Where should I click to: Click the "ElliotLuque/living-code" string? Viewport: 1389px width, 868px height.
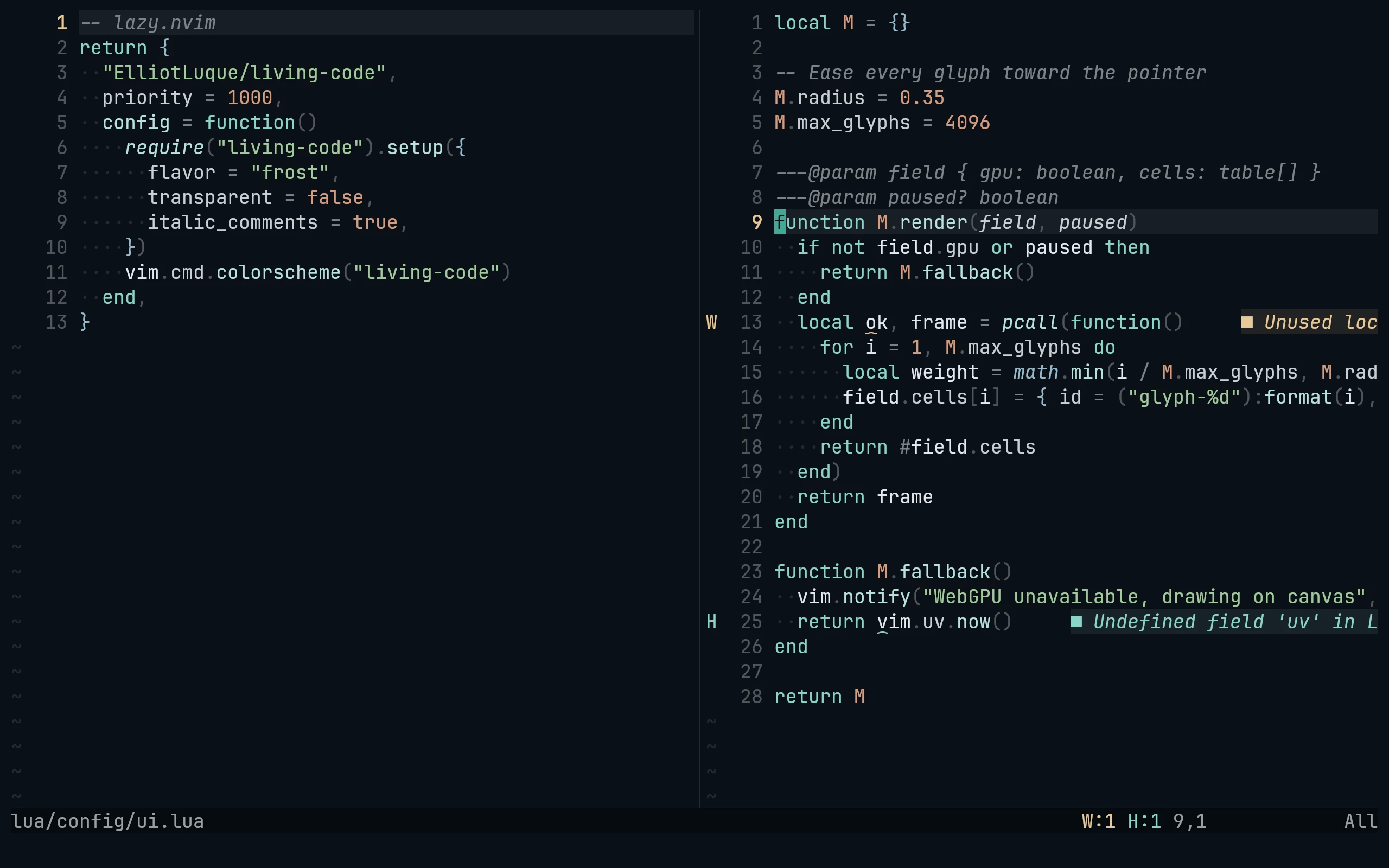[x=244, y=72]
